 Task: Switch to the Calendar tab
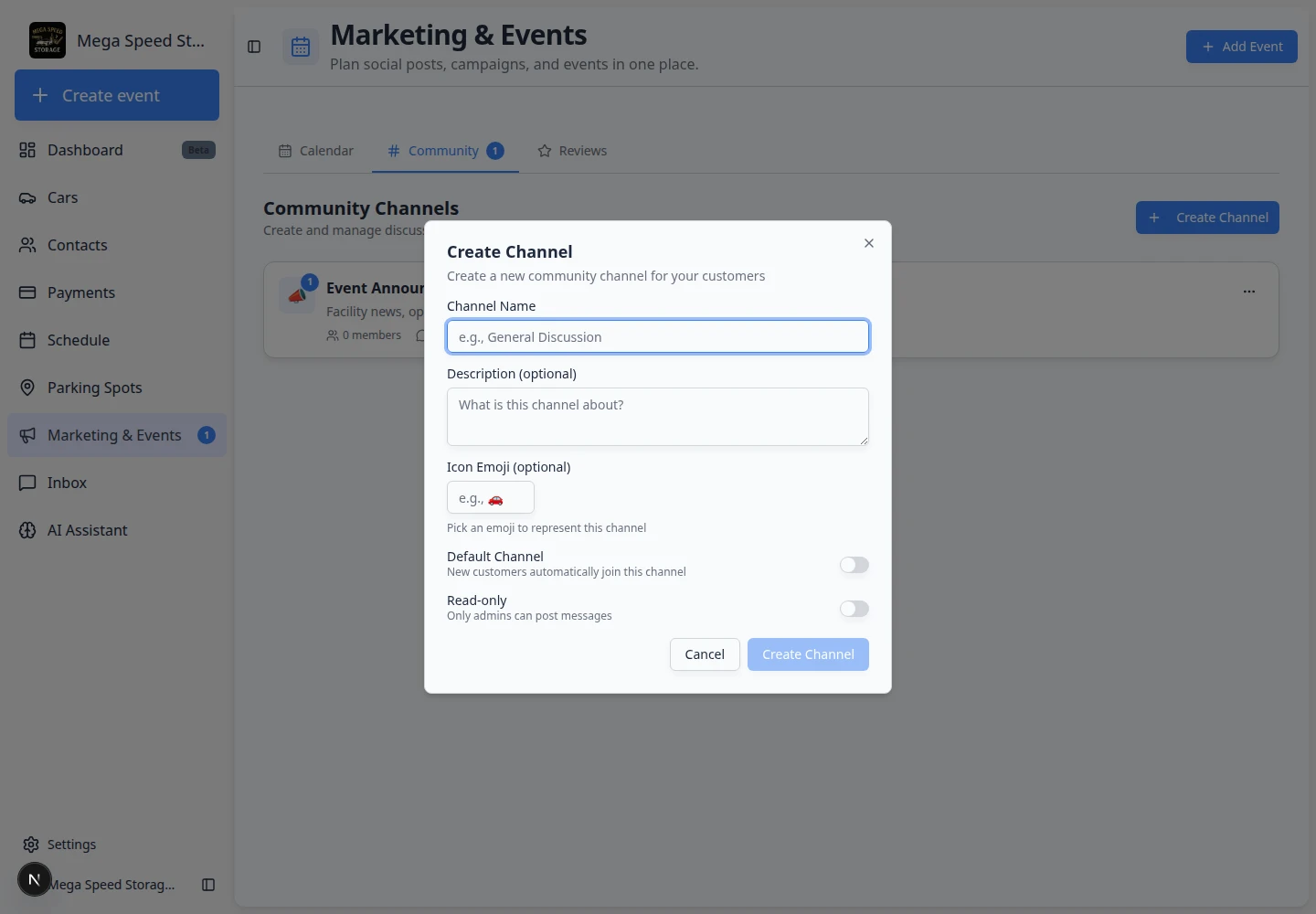click(x=316, y=151)
